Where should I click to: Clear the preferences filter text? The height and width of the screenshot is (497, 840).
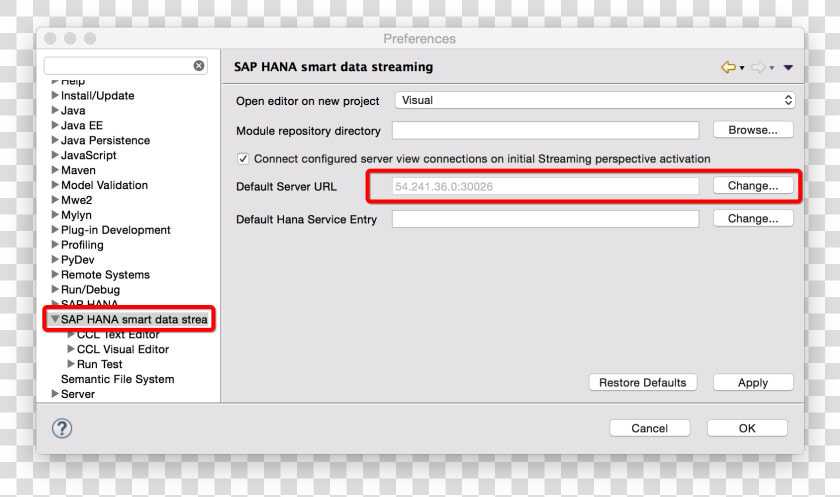(x=199, y=65)
